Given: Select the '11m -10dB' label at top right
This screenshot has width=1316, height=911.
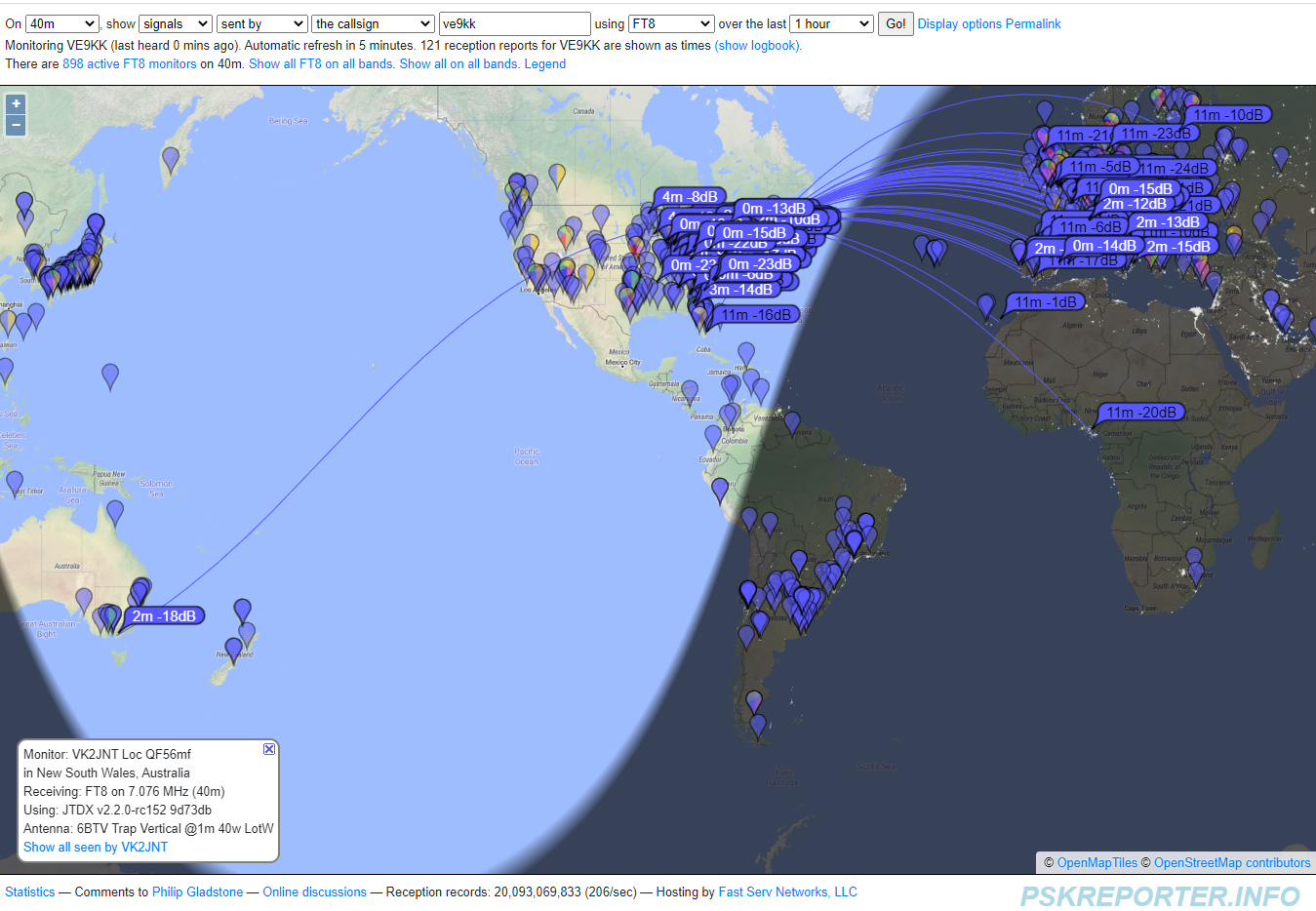Looking at the screenshot, I should click(x=1228, y=115).
